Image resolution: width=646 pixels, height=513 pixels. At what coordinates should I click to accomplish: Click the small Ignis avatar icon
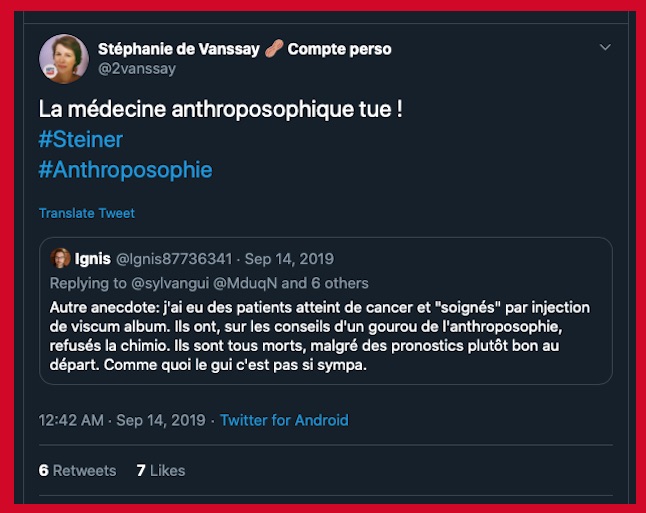[61, 259]
